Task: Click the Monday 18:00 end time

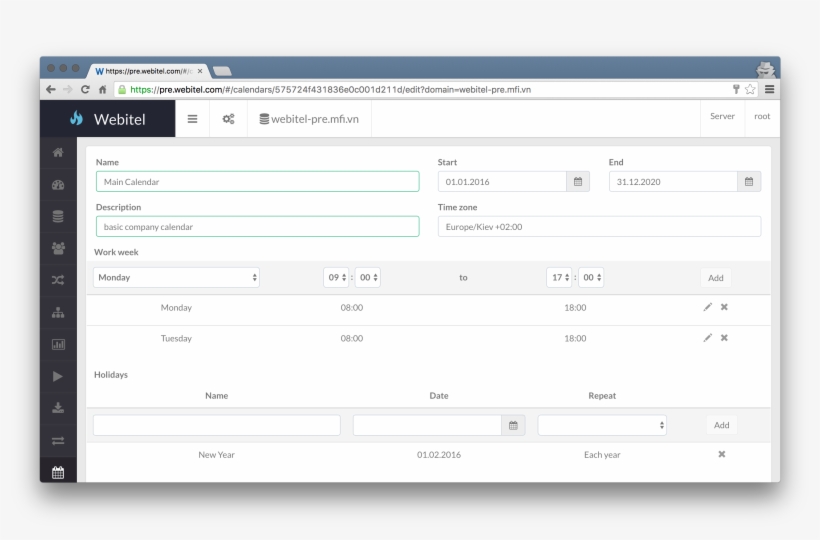Action: click(575, 307)
